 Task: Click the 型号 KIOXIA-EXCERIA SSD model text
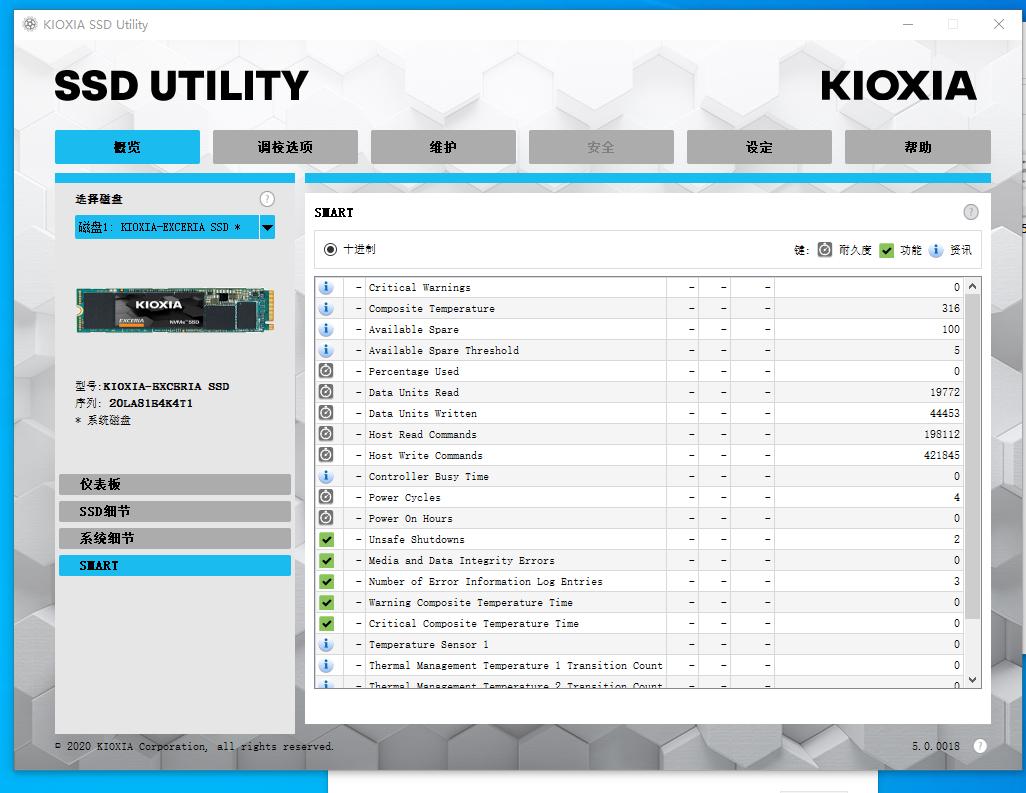pos(152,386)
